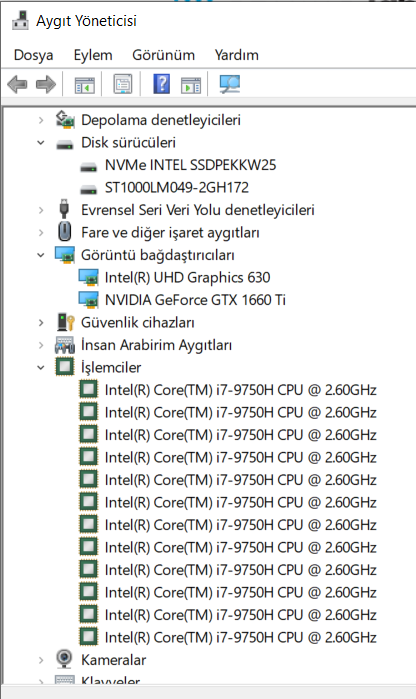Click the Aygıt Yöneticisi title bar icon
The image size is (416, 699).
pyautogui.click(x=20, y=21)
